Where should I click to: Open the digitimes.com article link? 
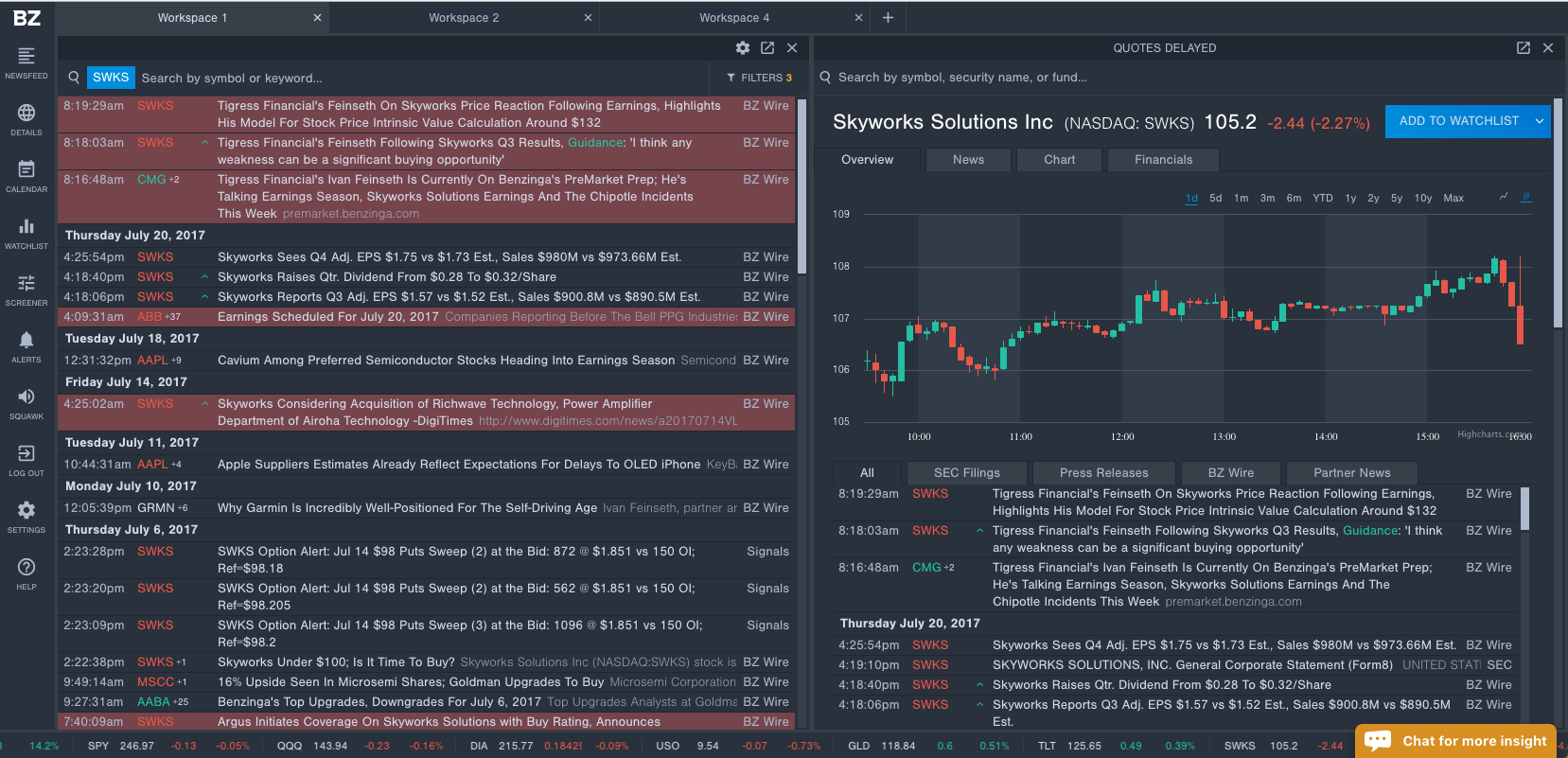click(x=608, y=421)
